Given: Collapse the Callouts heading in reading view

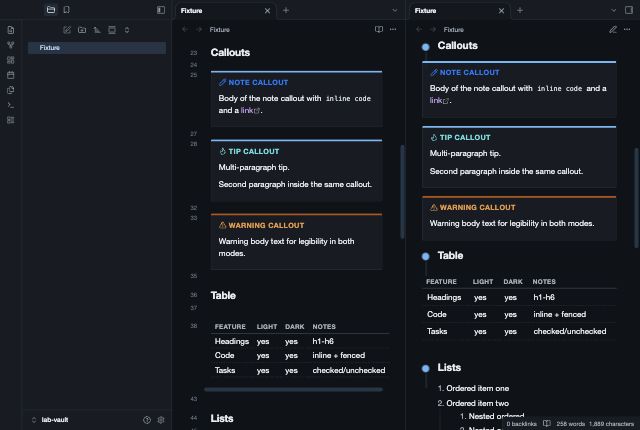Looking at the screenshot, I should coord(425,47).
